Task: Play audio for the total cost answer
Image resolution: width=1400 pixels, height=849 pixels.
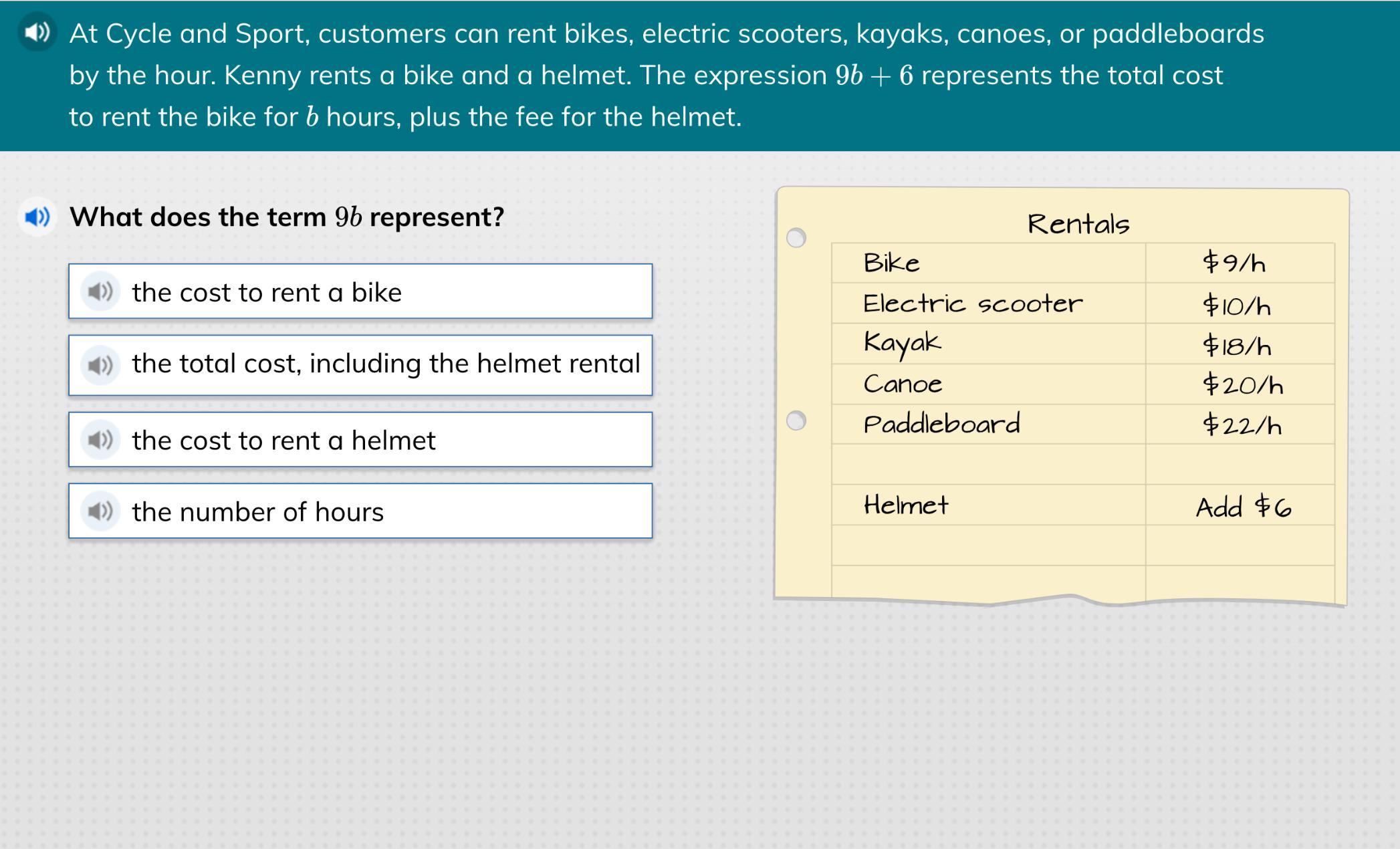Action: [100, 365]
